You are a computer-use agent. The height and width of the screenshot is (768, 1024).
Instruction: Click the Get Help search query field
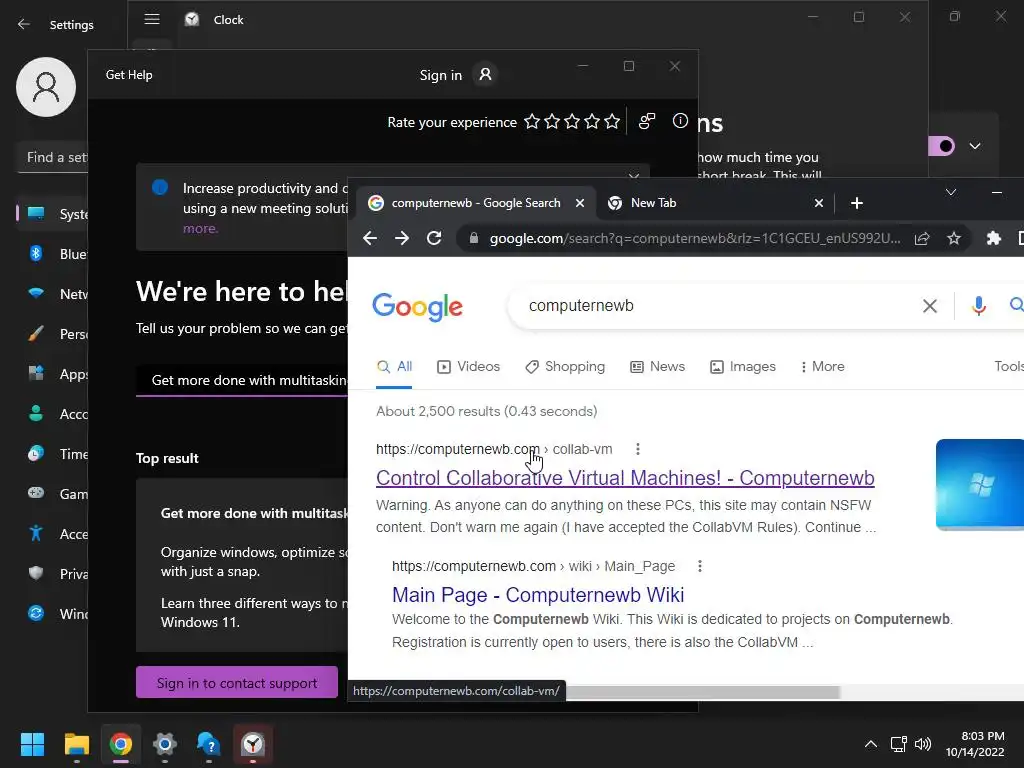point(242,380)
